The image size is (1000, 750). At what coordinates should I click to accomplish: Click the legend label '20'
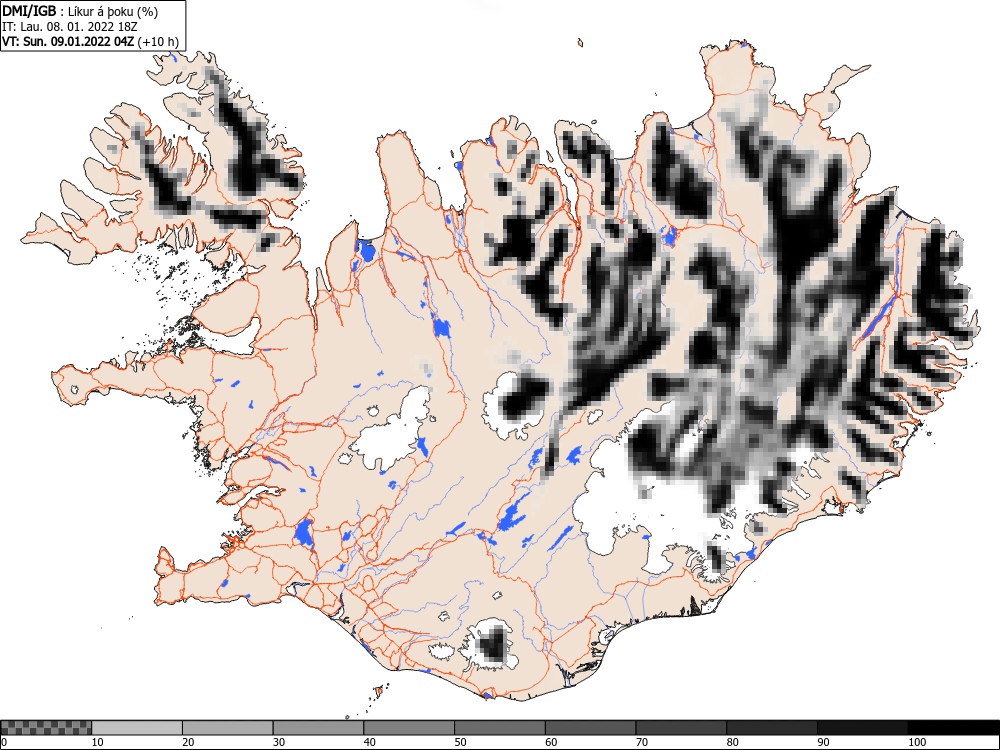tap(188, 742)
